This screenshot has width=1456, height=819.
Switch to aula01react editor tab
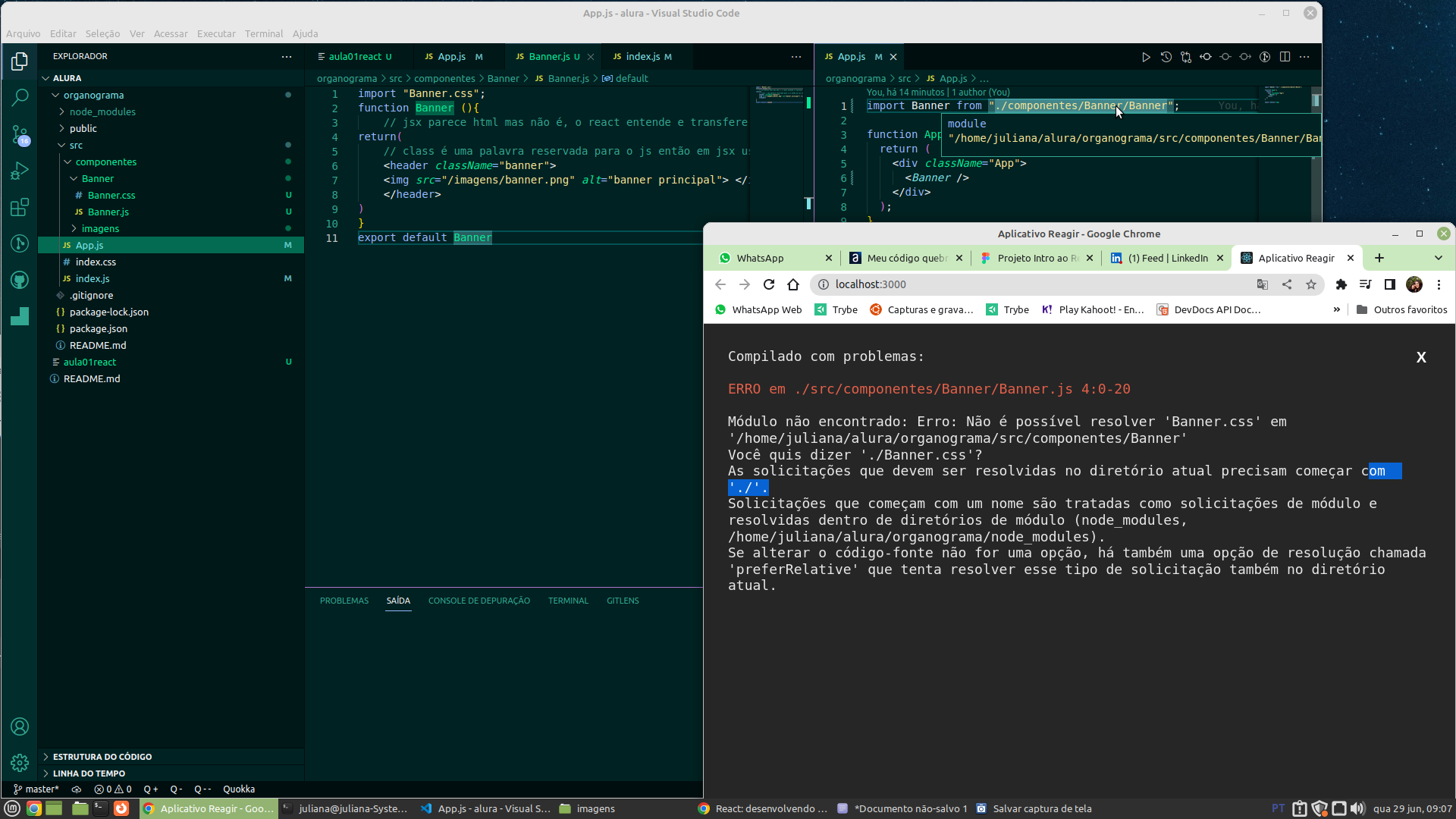click(x=360, y=57)
